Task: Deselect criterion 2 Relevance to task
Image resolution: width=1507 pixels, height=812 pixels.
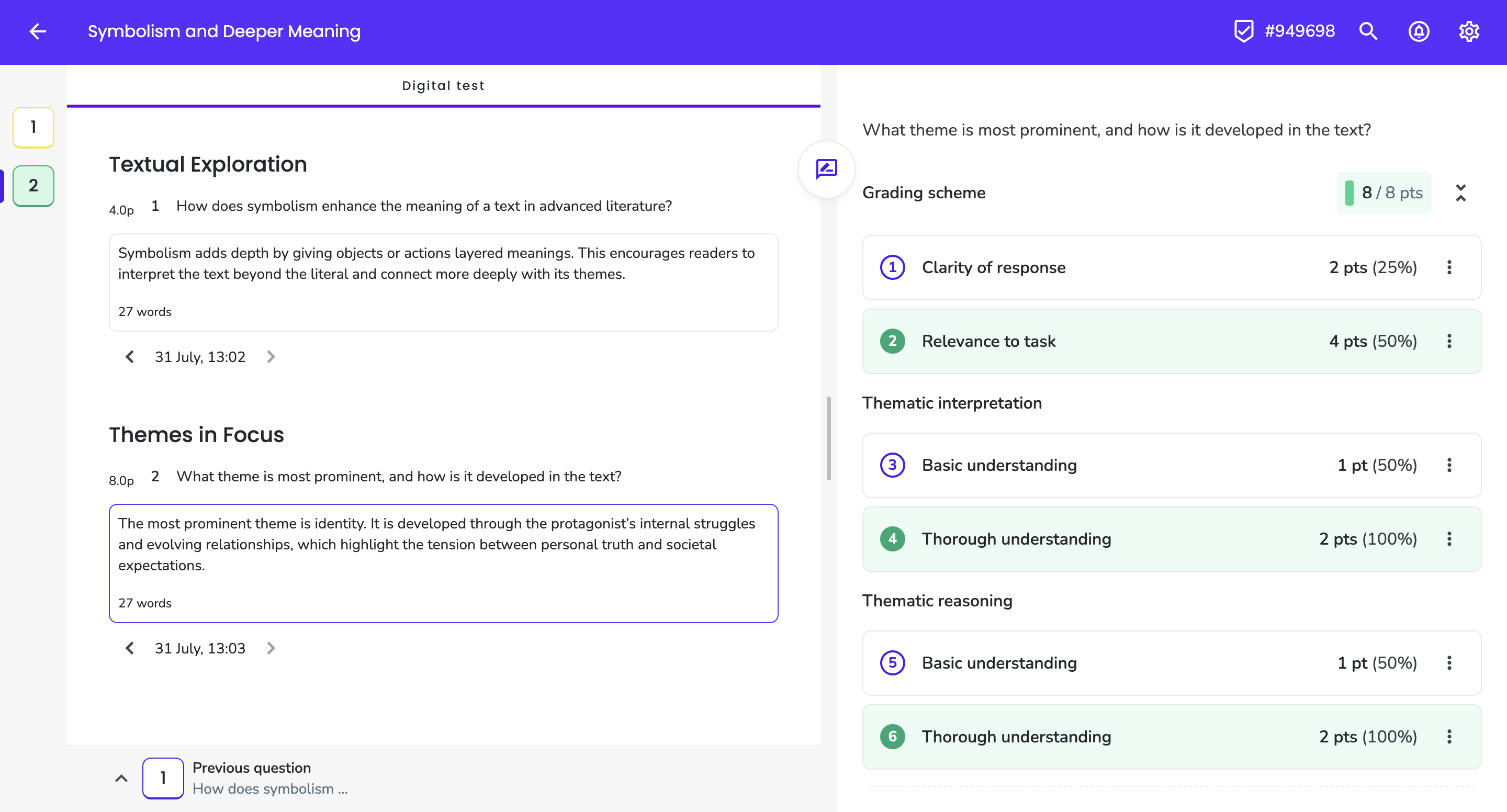Action: pos(1172,342)
